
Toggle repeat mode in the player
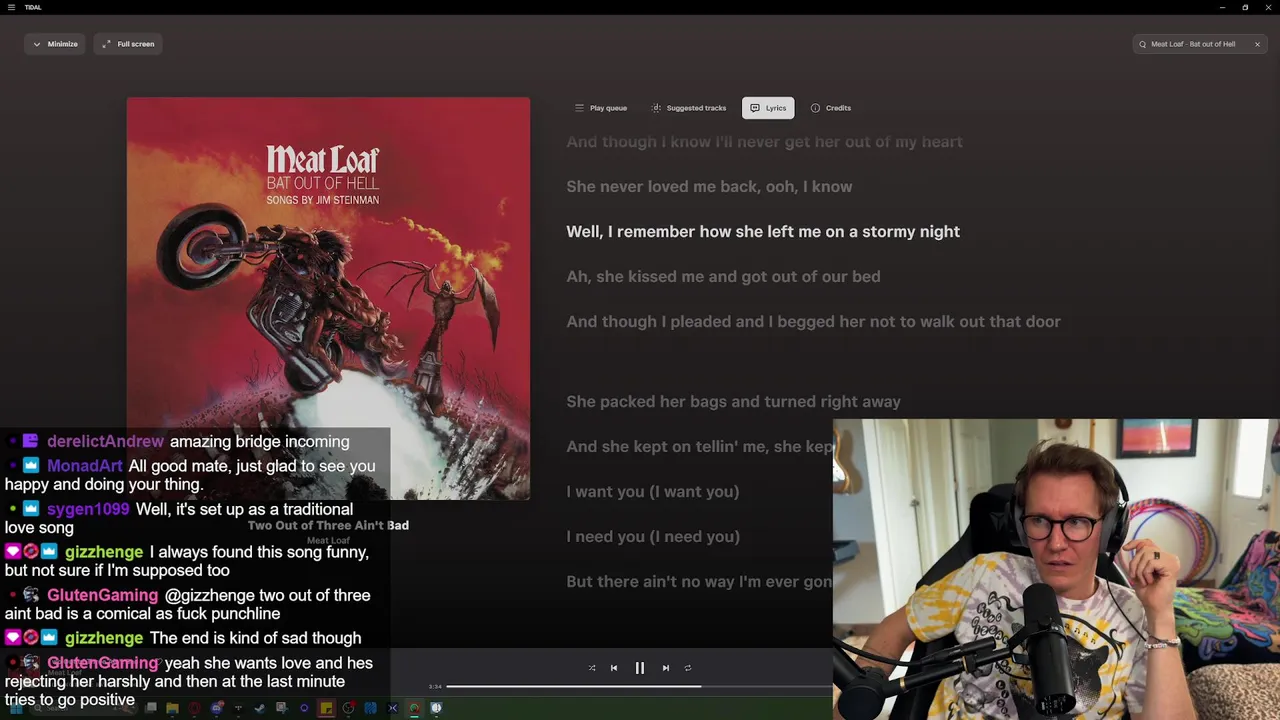pos(688,668)
